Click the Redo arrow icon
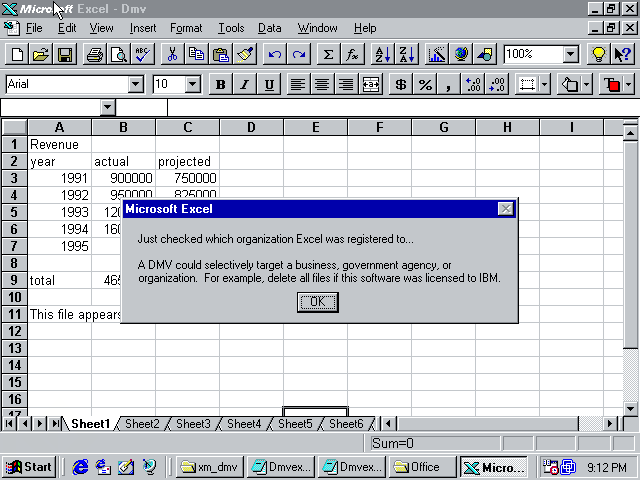This screenshot has height=480, width=640. point(299,54)
